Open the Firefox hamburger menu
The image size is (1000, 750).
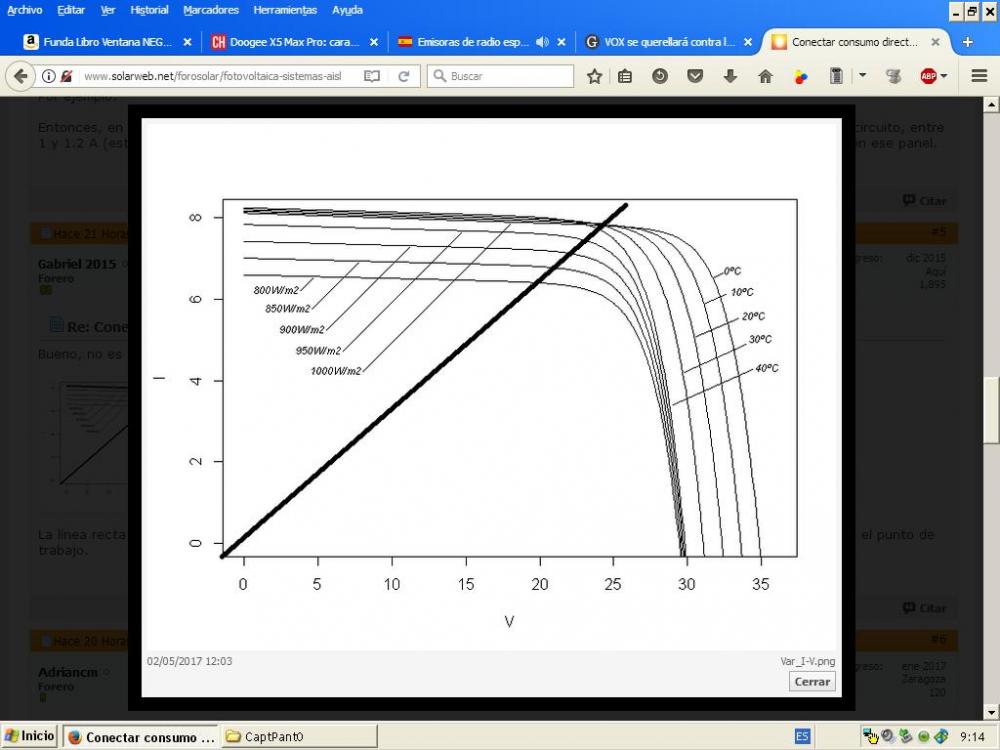980,76
